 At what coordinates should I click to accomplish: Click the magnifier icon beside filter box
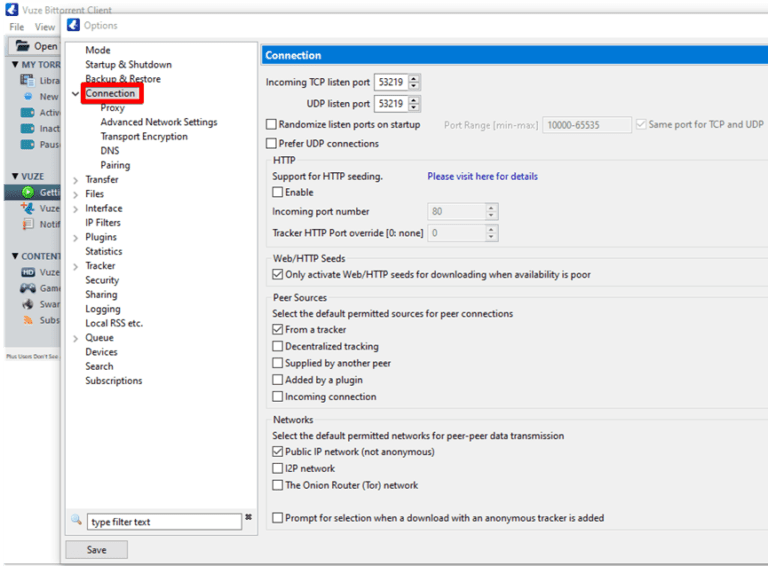(x=76, y=519)
